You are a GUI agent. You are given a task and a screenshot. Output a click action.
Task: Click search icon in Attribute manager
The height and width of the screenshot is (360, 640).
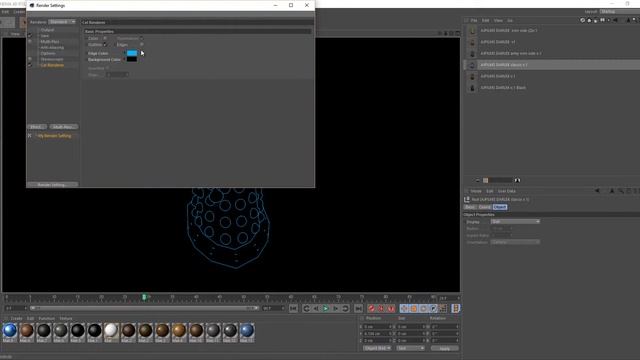pyautogui.click(x=620, y=191)
